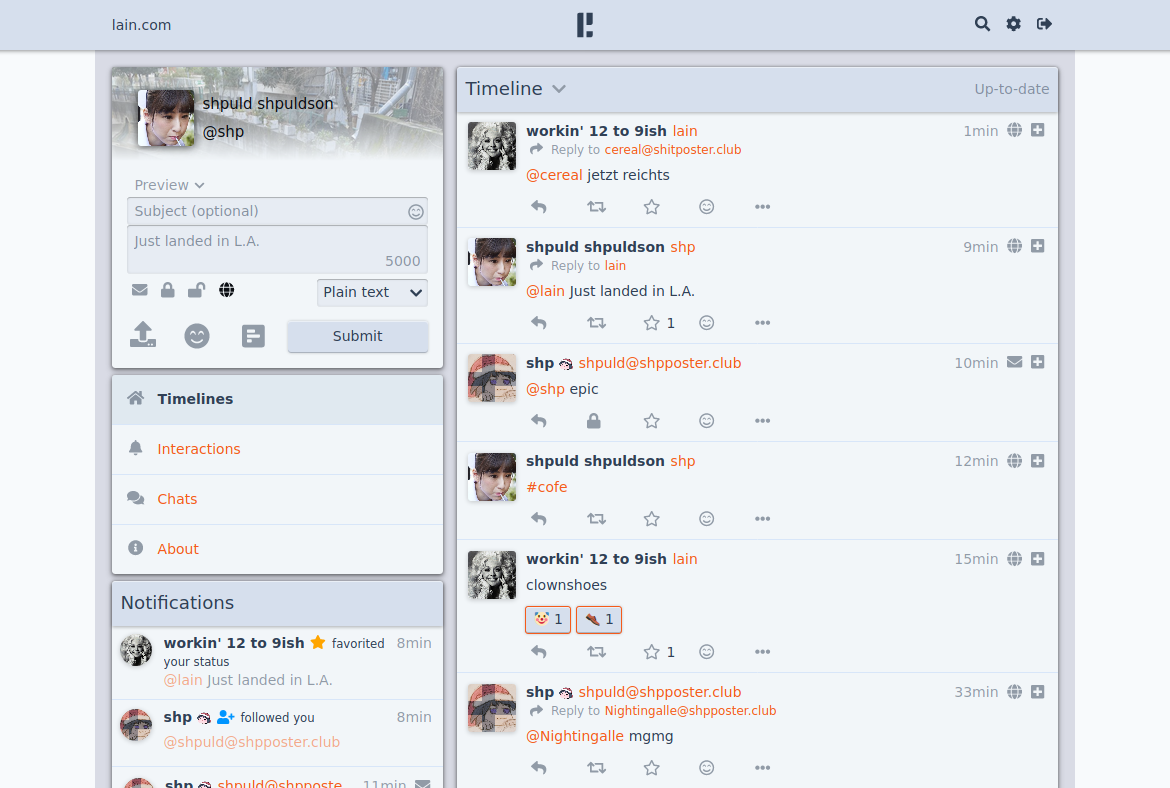Expand the Preview section

pyautogui.click(x=169, y=185)
